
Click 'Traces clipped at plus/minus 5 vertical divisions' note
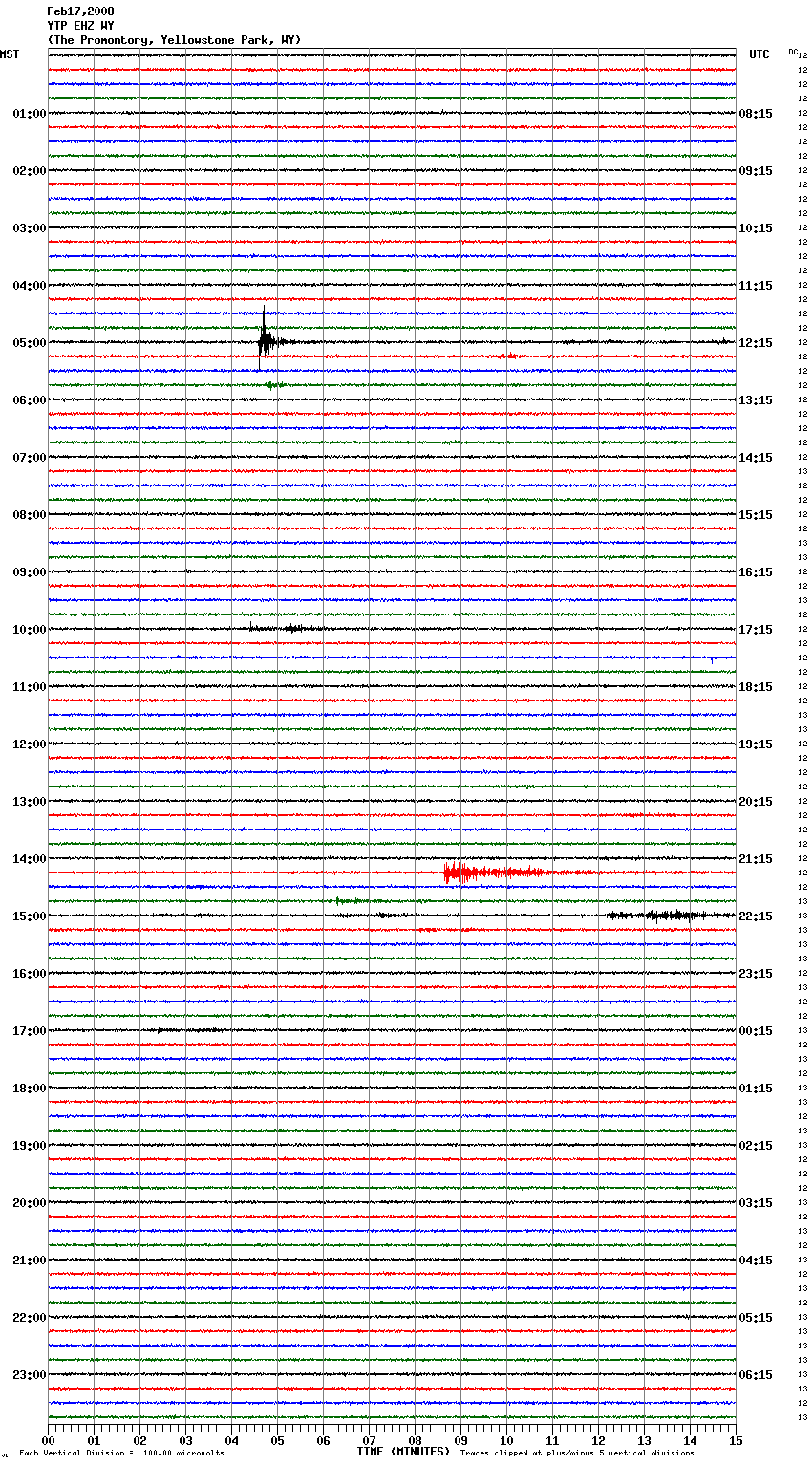tap(578, 1454)
